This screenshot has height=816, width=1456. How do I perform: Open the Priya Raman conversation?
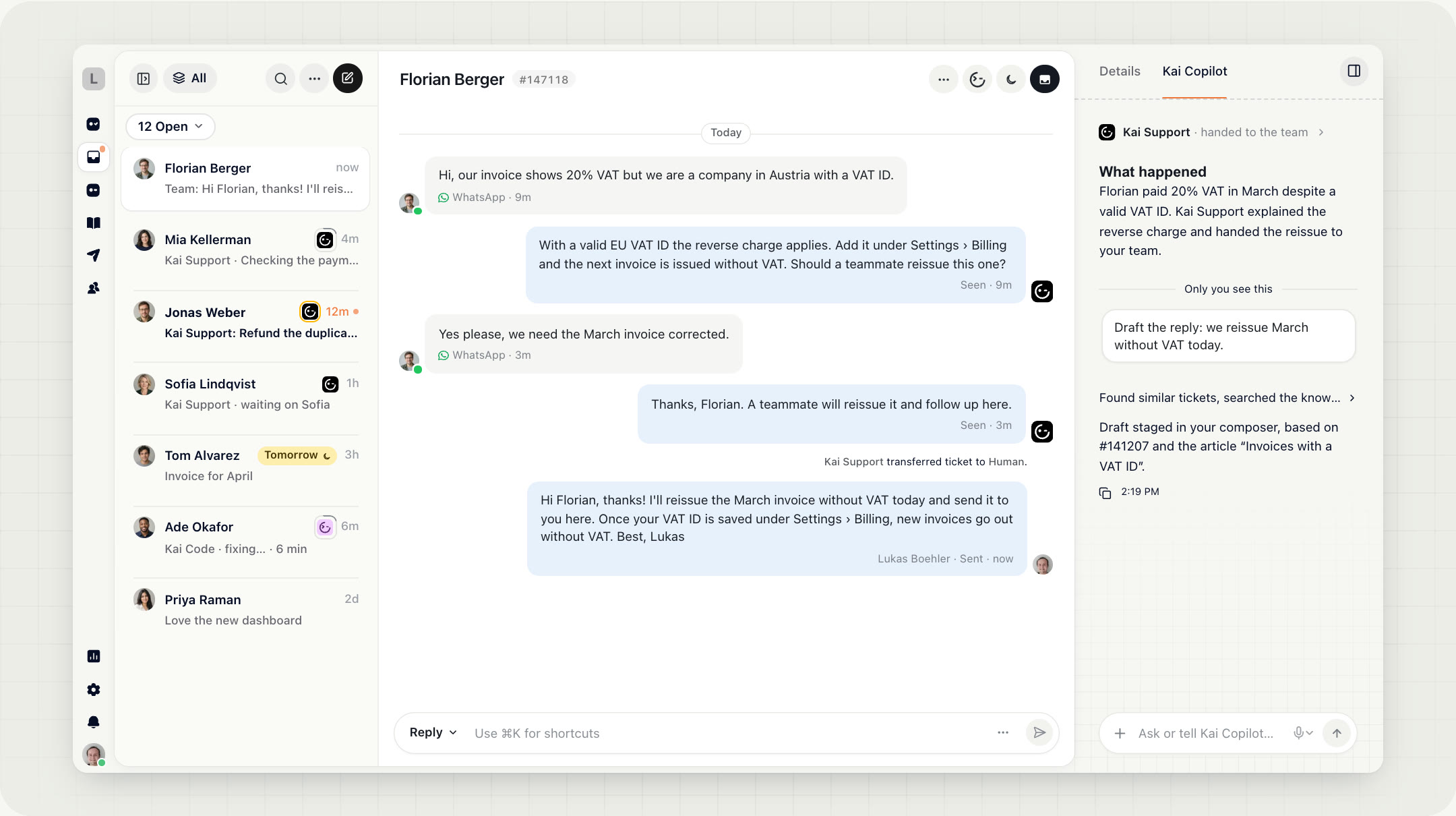pyautogui.click(x=245, y=610)
